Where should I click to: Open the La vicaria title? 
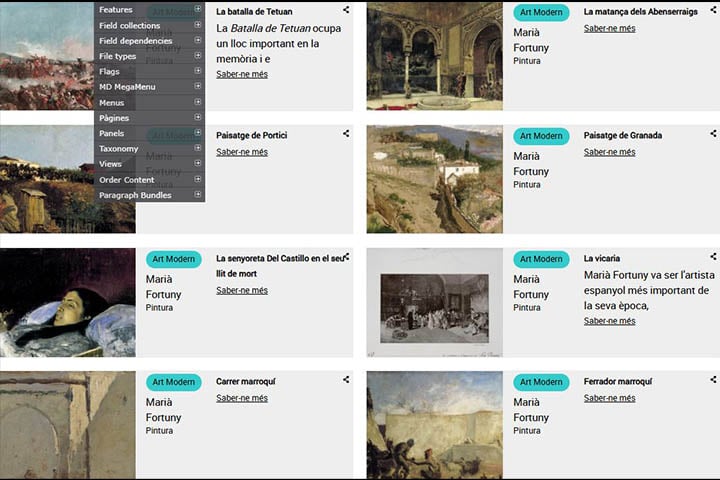tap(602, 259)
